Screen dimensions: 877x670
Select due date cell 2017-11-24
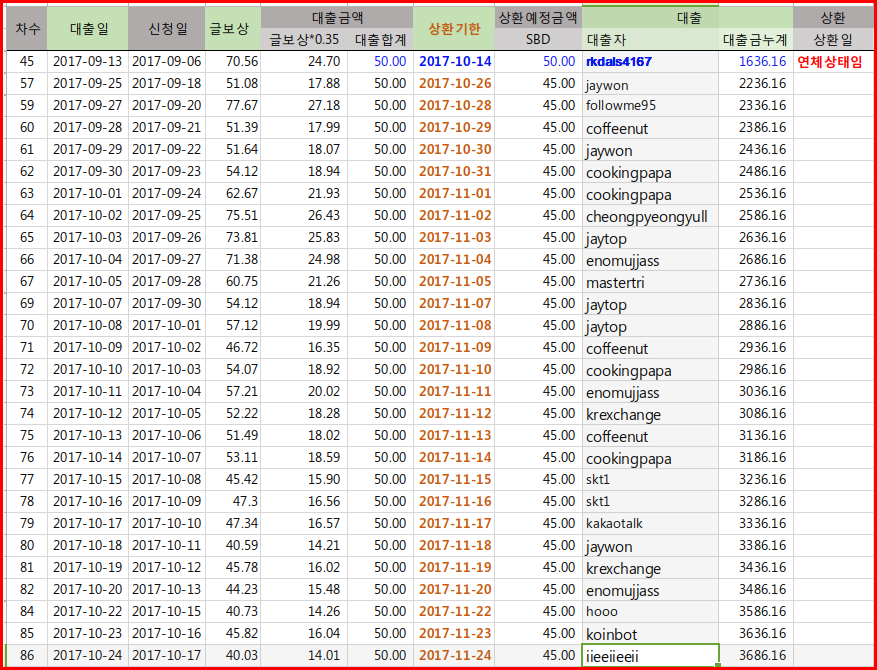[454, 655]
